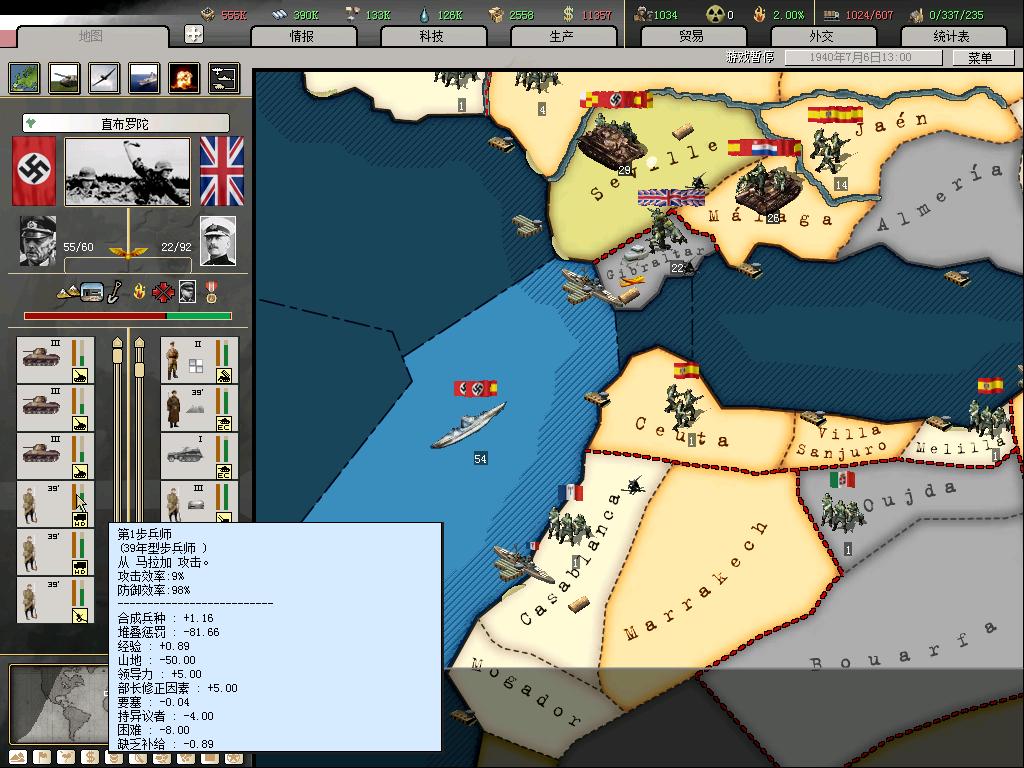1024x768 pixels.
Task: Select the Europe map view icon
Action: [x=24, y=78]
